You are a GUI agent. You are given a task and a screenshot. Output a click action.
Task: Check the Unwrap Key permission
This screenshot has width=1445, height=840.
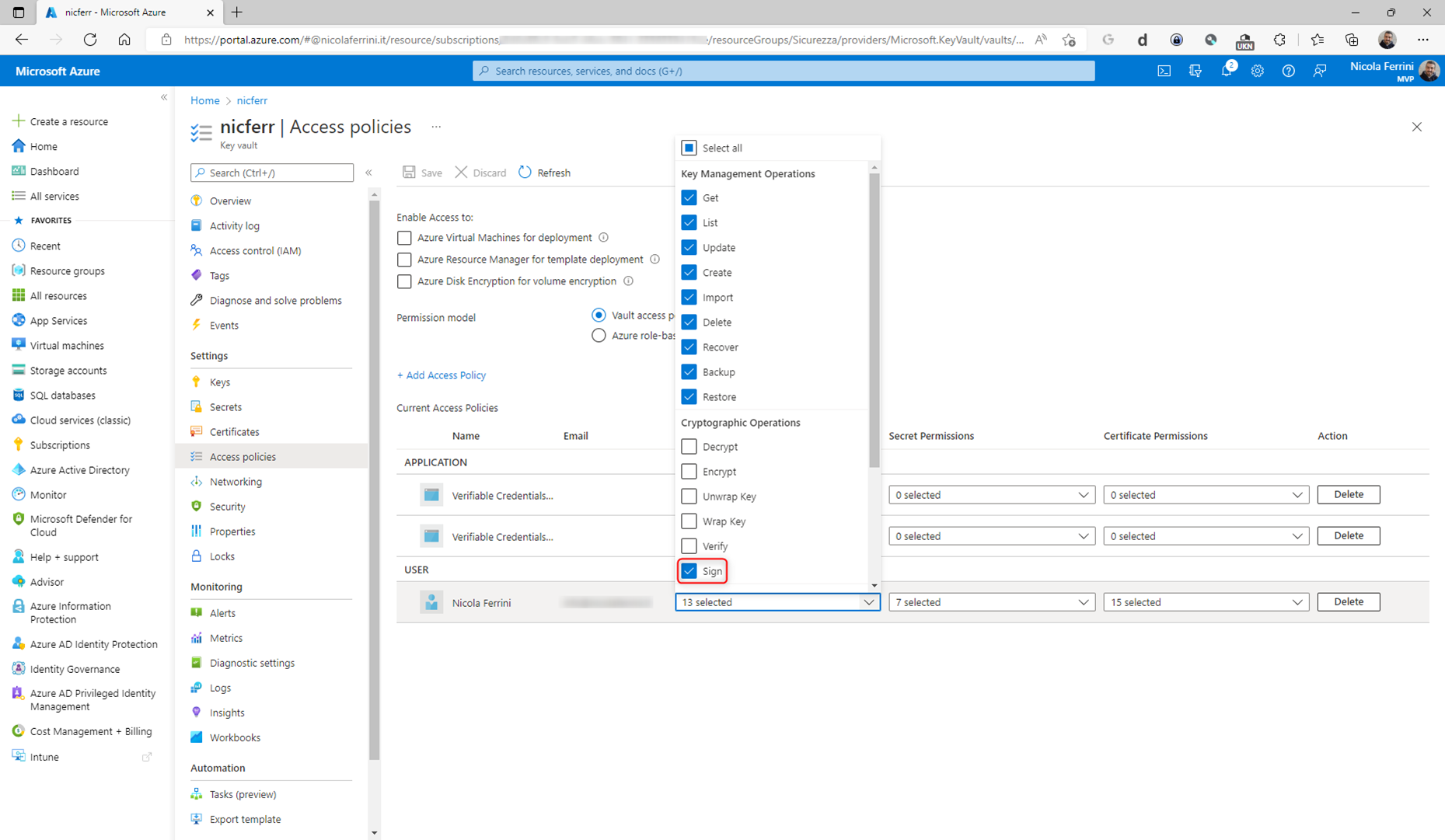coord(689,496)
